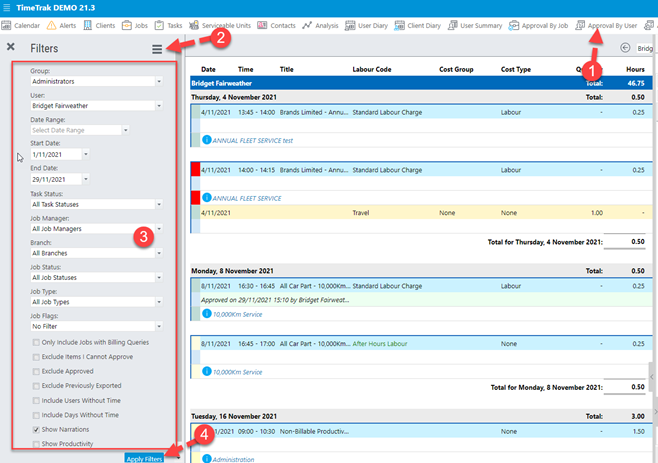Image resolution: width=658 pixels, height=463 pixels.
Task: Click the Cost Group column header
Action: click(x=456, y=69)
